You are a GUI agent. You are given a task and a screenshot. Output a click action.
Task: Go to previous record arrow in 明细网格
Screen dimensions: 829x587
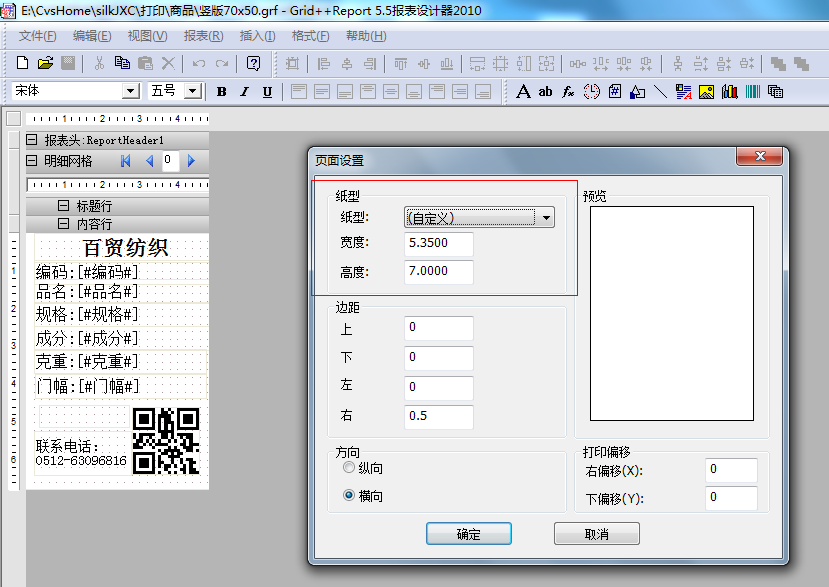pyautogui.click(x=150, y=161)
